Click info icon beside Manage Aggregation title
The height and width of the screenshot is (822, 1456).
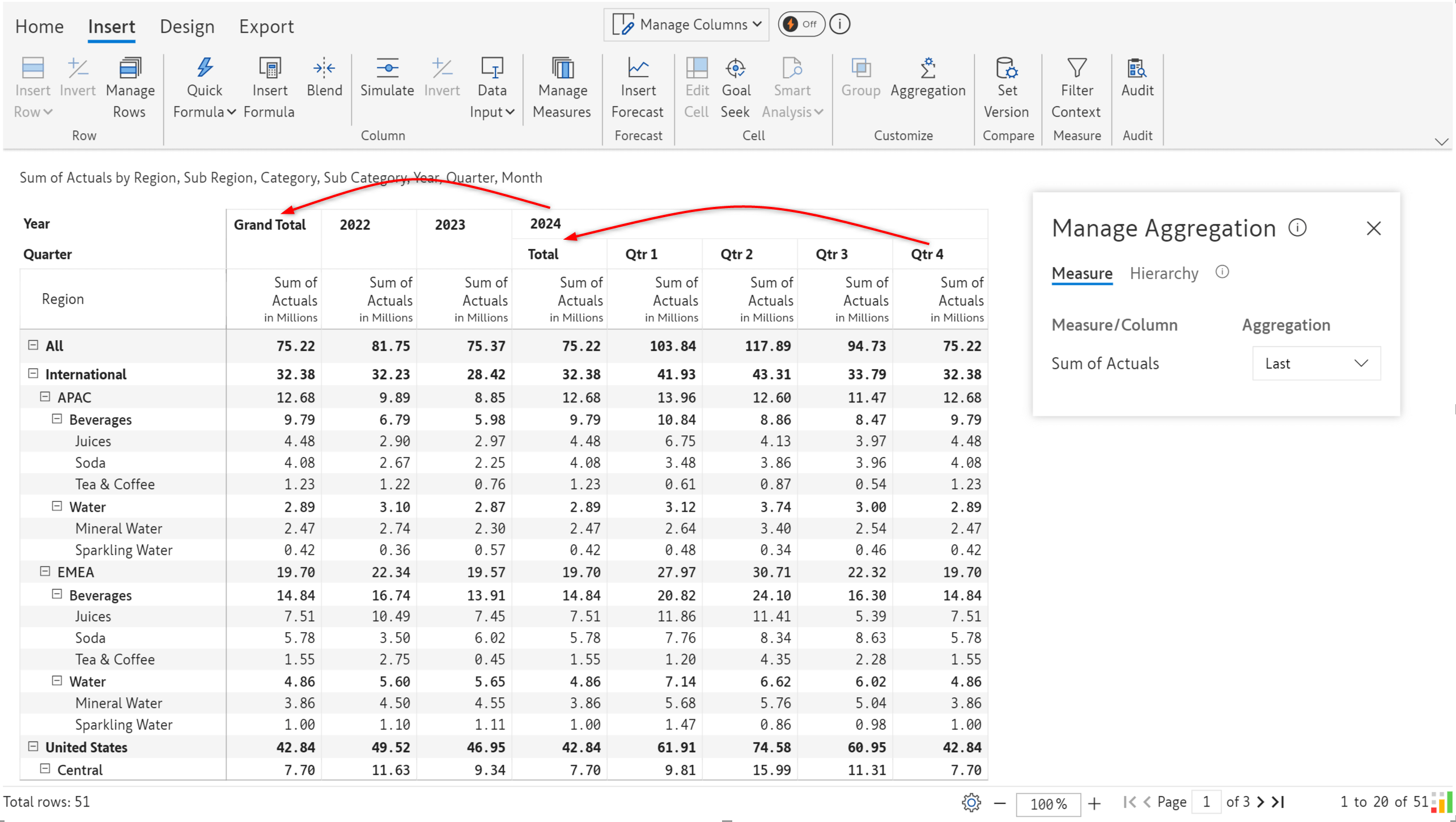pyautogui.click(x=1297, y=227)
